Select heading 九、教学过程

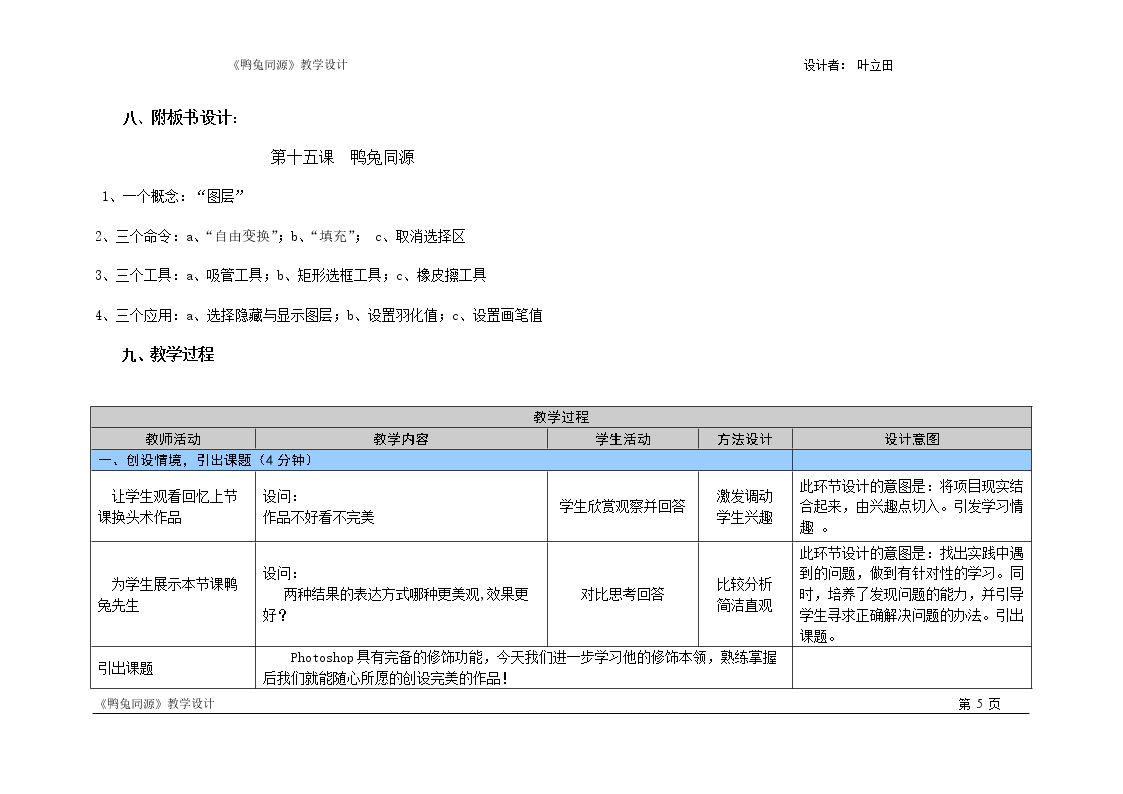tap(168, 354)
